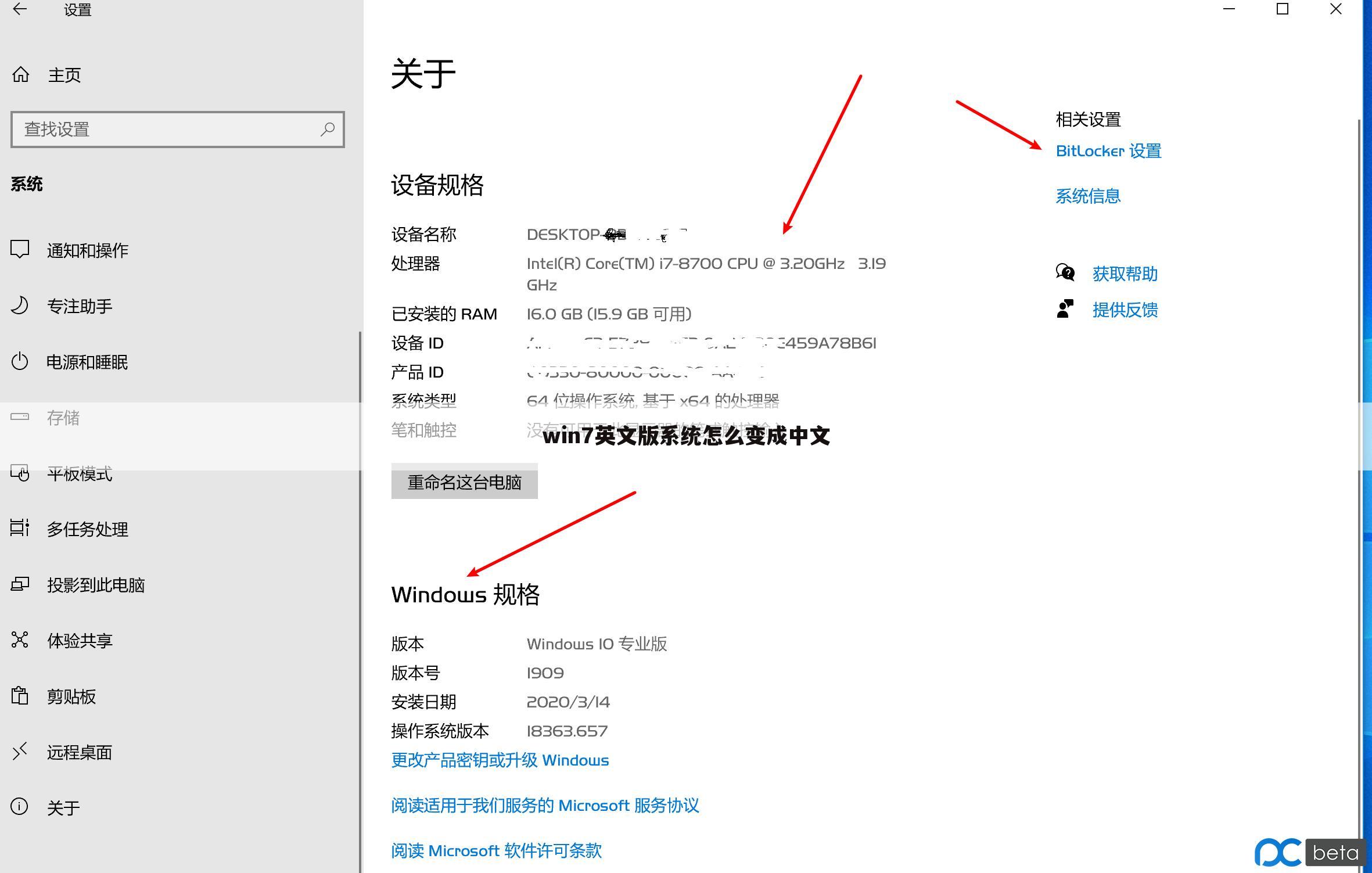This screenshot has height=873, width=1372.
Task: Minimize the Settings window
Action: (1229, 9)
